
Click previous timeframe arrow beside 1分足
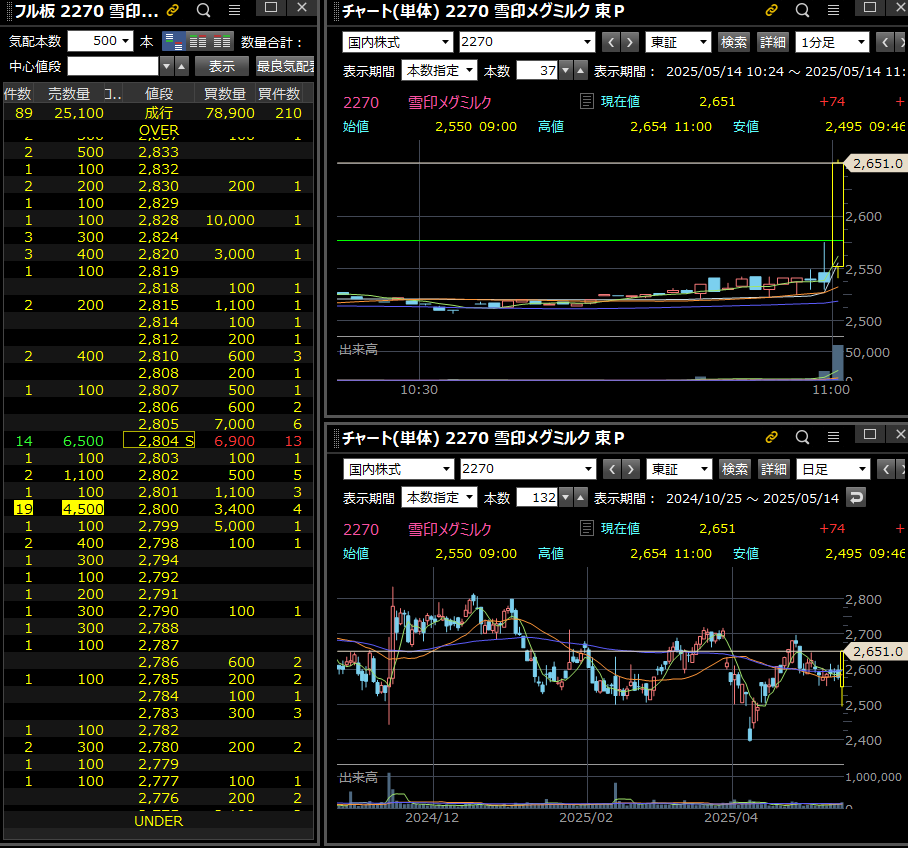(x=885, y=42)
